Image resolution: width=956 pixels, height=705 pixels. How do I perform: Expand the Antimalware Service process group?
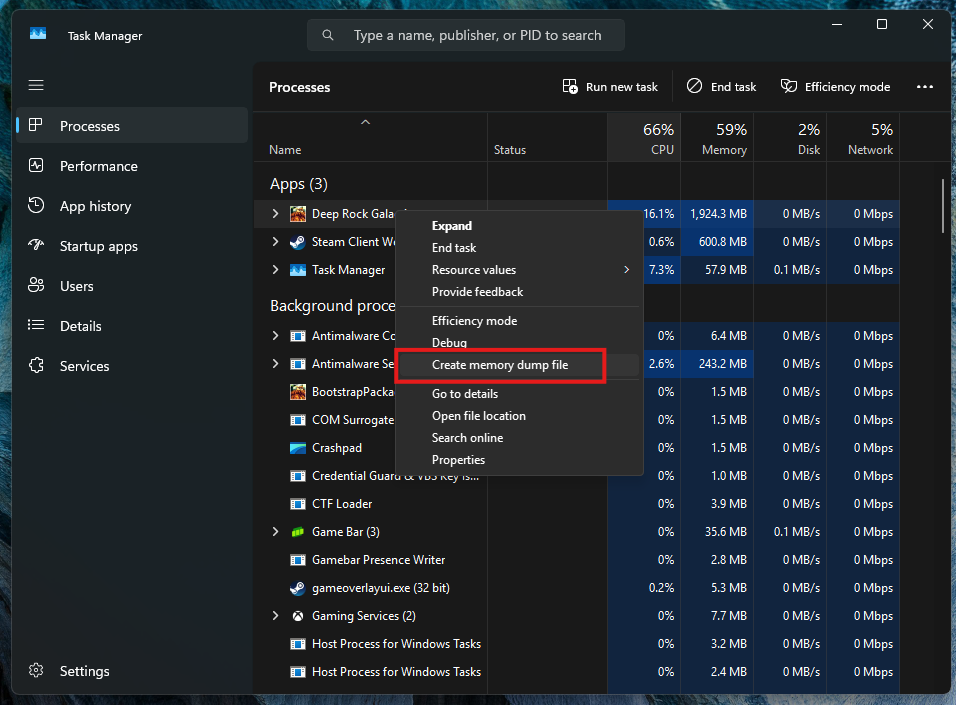pos(276,363)
